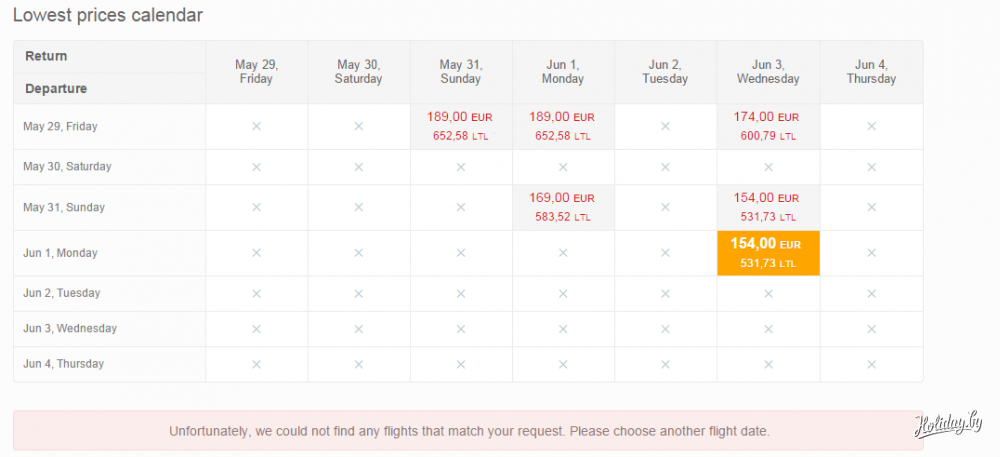
Task: Click Jun 2, Tuesday departure row label
Action: (64, 293)
